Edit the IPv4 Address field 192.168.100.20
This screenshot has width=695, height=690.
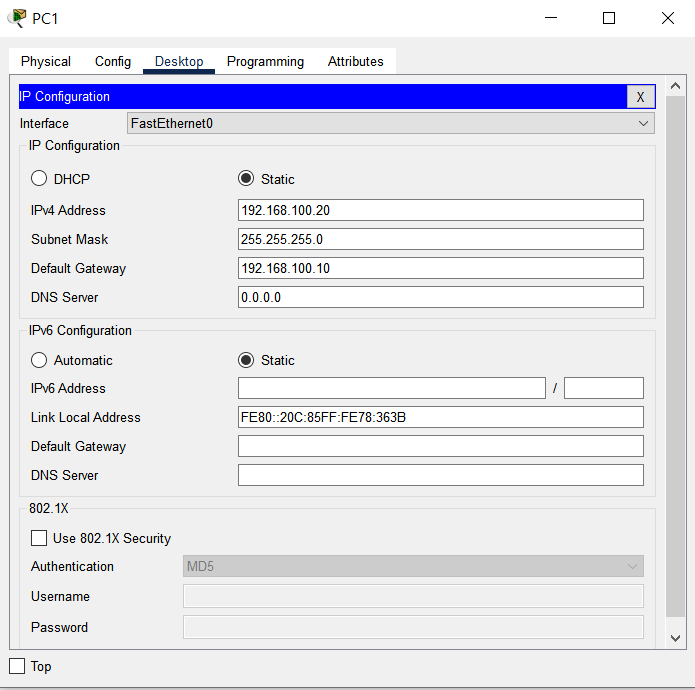(441, 210)
